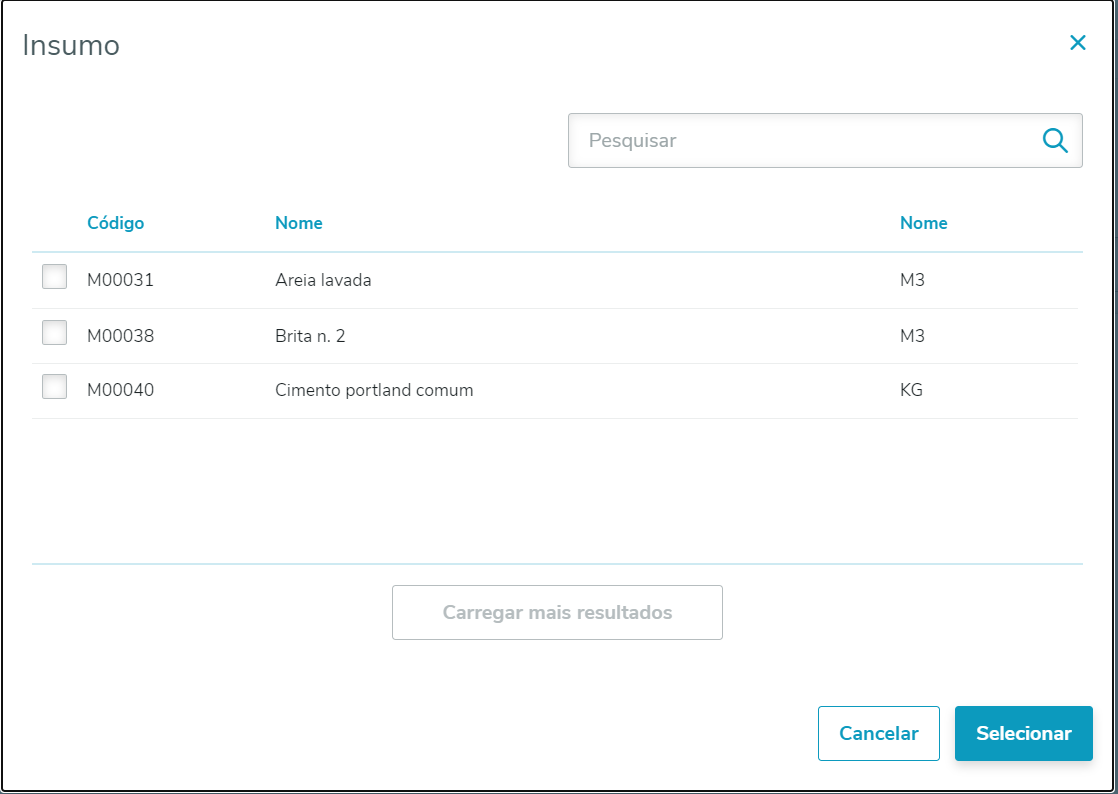Image resolution: width=1118 pixels, height=794 pixels.
Task: Click the first Nome column header
Action: point(299,223)
